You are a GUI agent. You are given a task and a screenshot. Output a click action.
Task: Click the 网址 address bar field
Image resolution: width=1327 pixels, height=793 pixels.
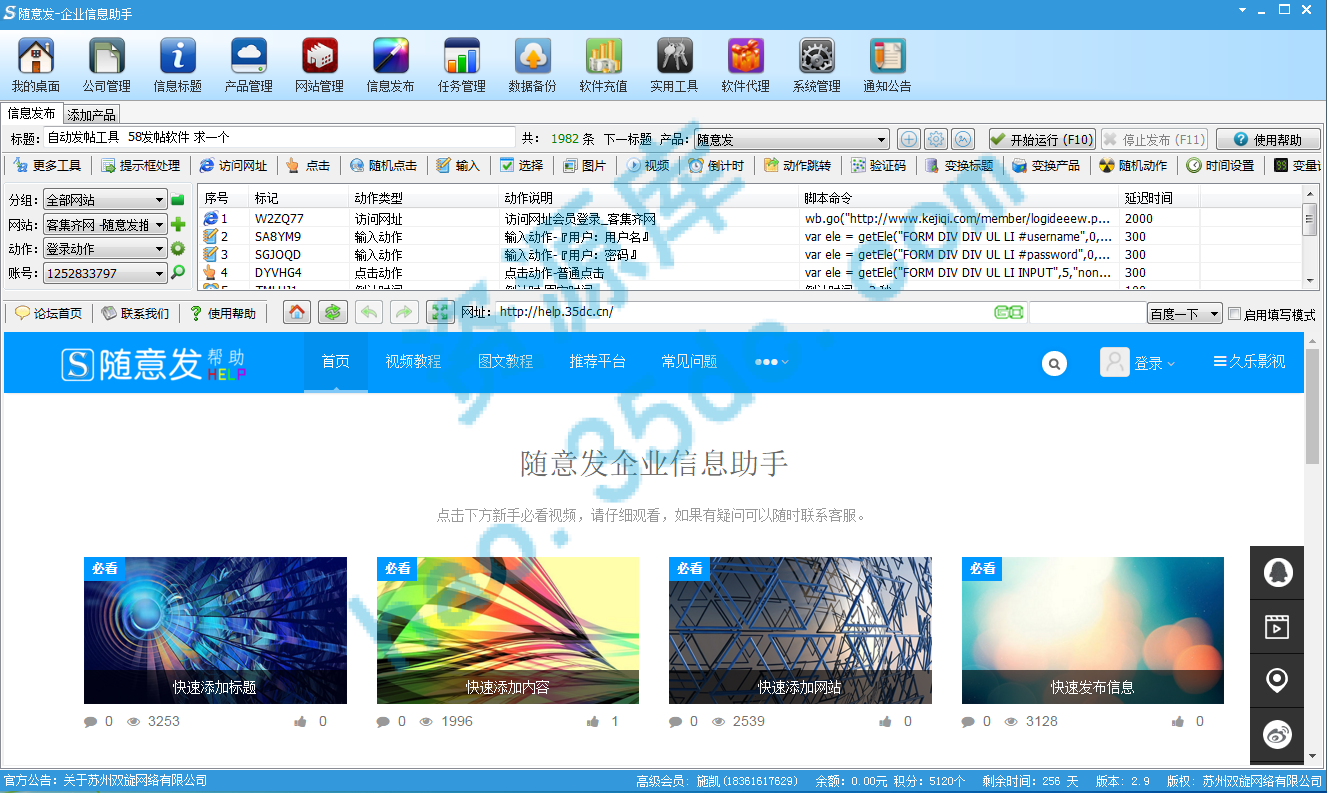point(745,312)
